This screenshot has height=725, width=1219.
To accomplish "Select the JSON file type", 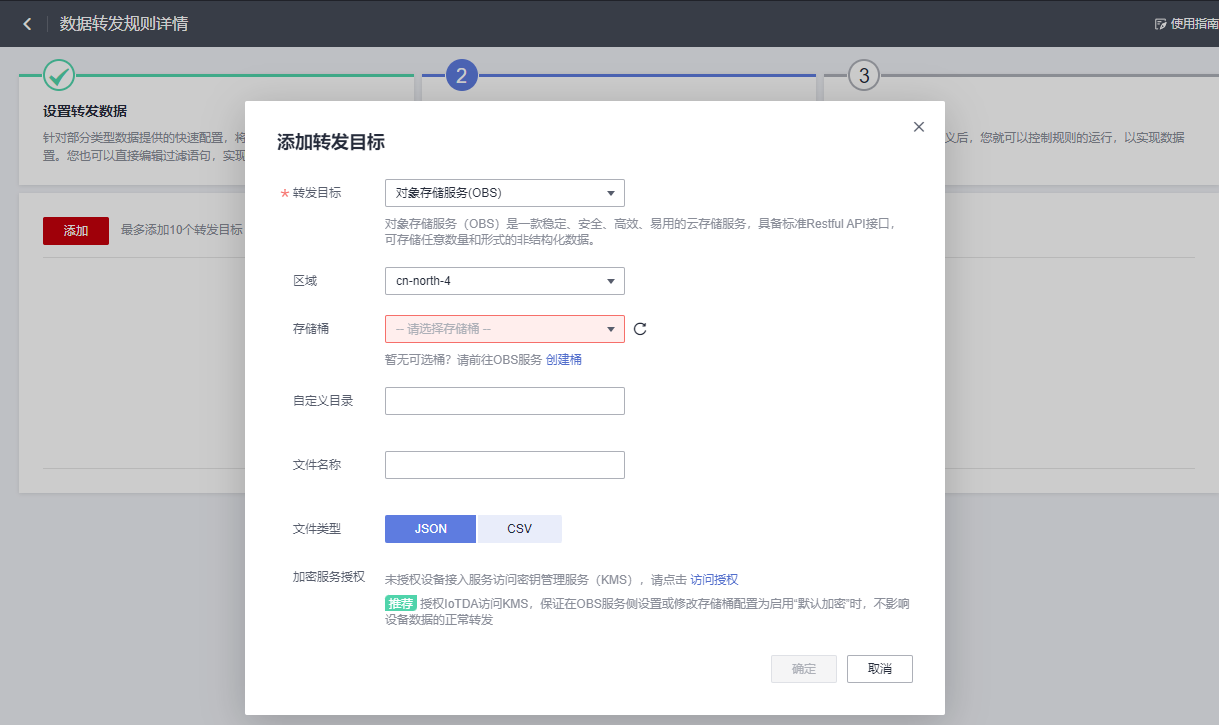I will tap(430, 528).
